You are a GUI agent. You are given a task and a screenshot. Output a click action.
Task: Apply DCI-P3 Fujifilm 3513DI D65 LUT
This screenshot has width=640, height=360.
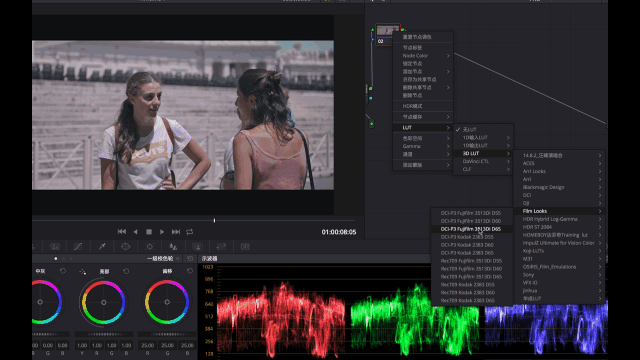[x=472, y=229]
